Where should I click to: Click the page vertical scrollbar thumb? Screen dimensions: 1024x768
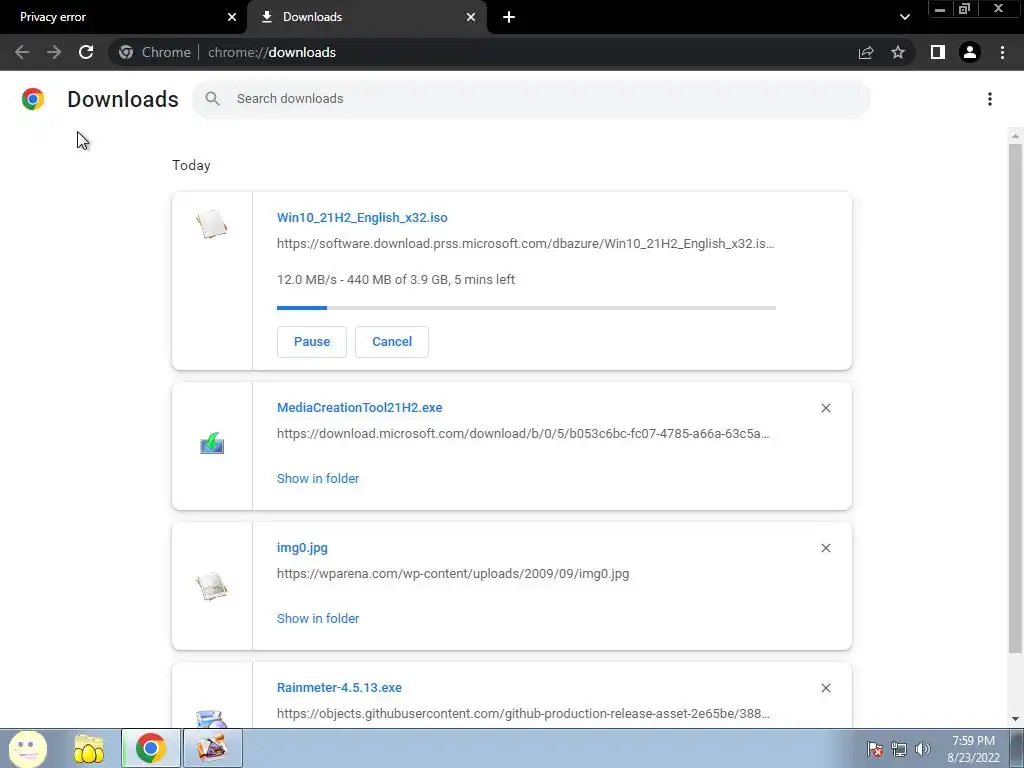click(x=1015, y=398)
